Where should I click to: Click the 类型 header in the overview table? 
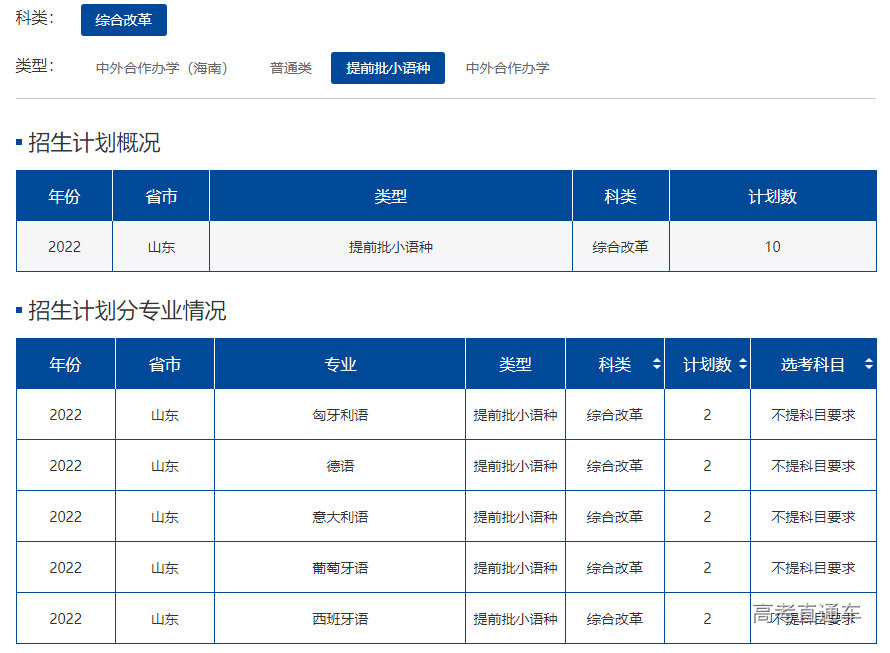coord(390,197)
